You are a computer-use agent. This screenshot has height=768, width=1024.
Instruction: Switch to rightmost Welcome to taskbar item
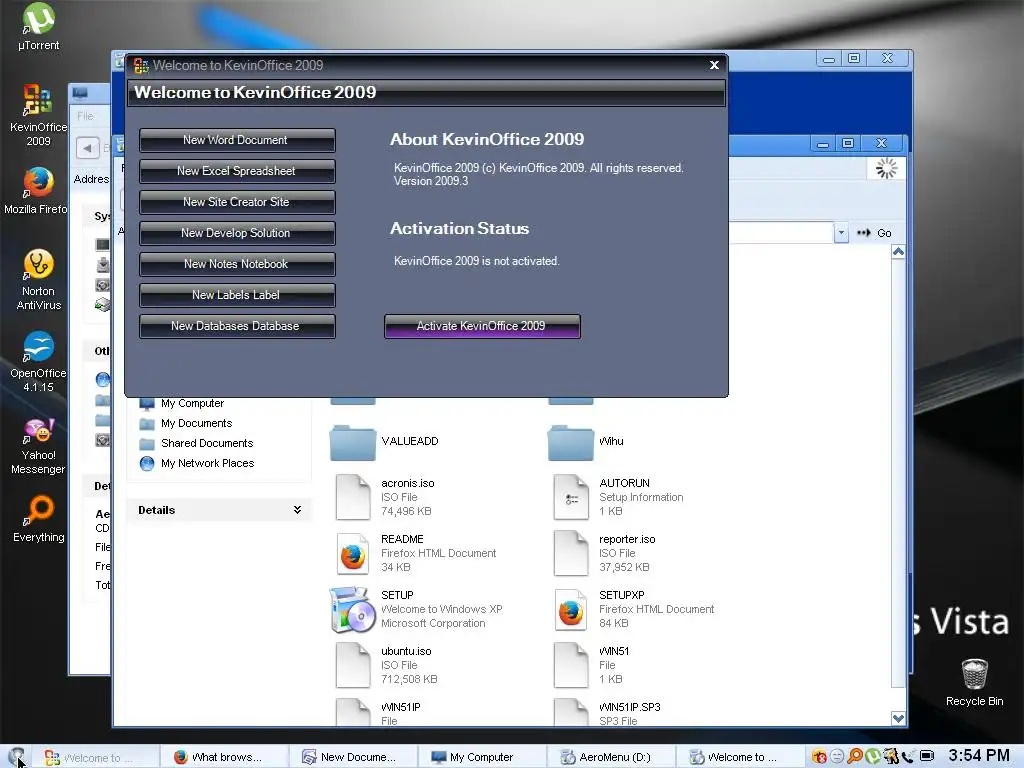click(x=739, y=757)
